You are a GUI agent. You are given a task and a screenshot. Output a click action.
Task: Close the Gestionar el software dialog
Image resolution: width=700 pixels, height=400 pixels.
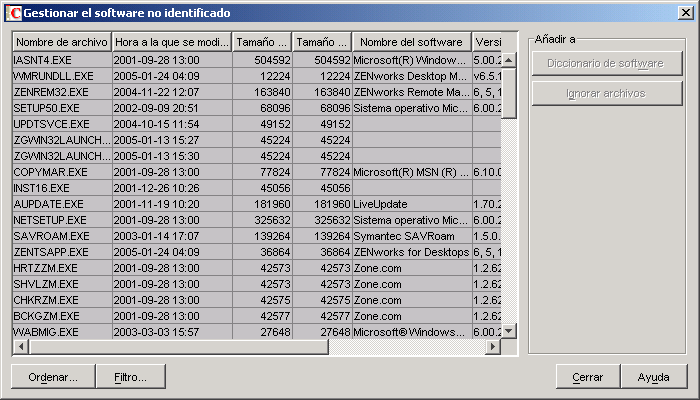[x=686, y=13]
